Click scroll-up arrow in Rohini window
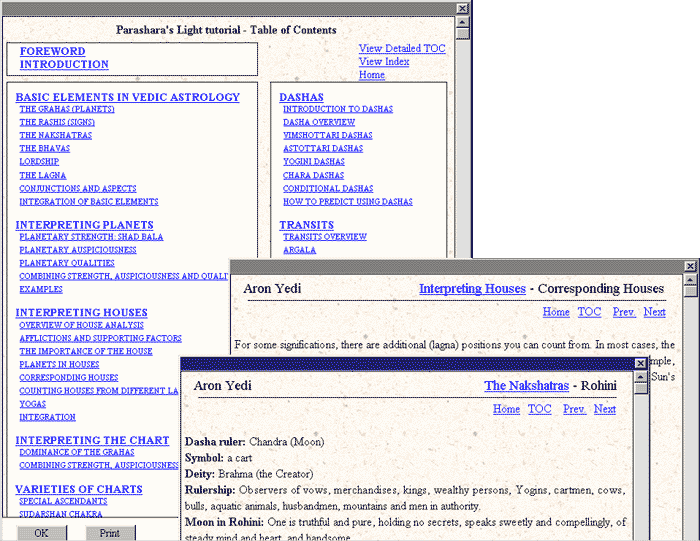 tap(641, 378)
